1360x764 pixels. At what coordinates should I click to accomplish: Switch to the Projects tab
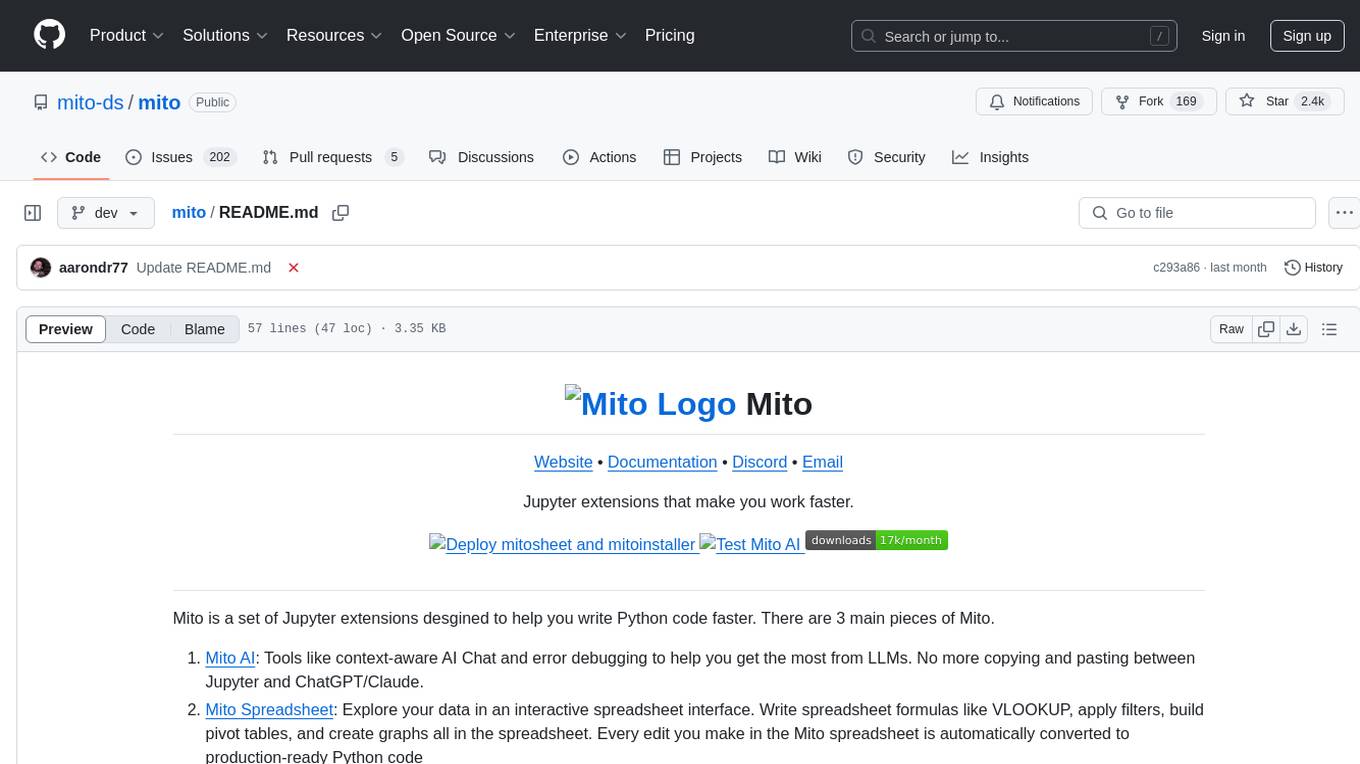point(703,157)
